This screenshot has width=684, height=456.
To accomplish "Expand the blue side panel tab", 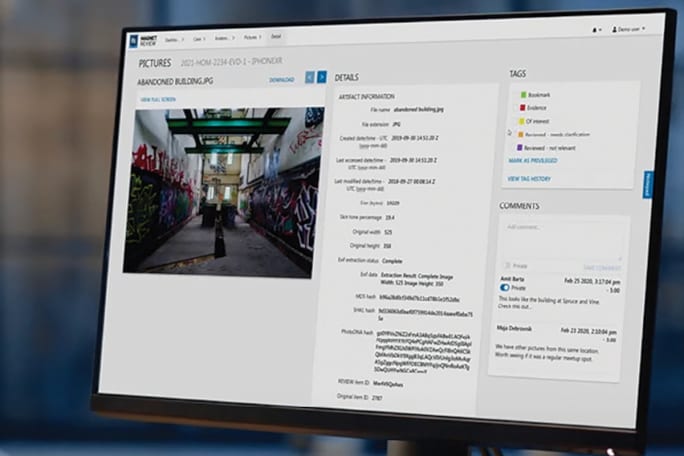I will [647, 183].
